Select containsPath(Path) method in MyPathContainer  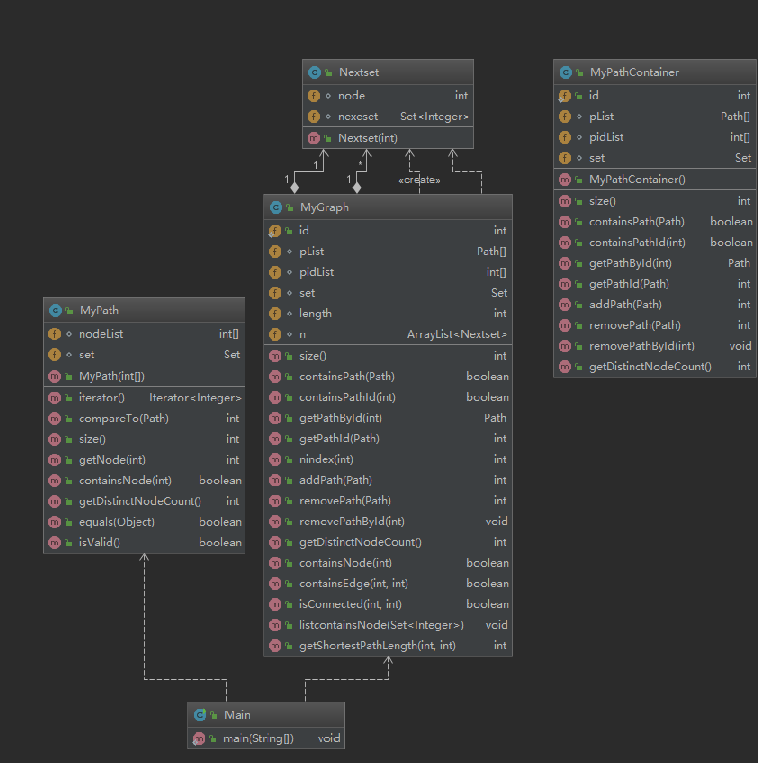pyautogui.click(x=637, y=221)
